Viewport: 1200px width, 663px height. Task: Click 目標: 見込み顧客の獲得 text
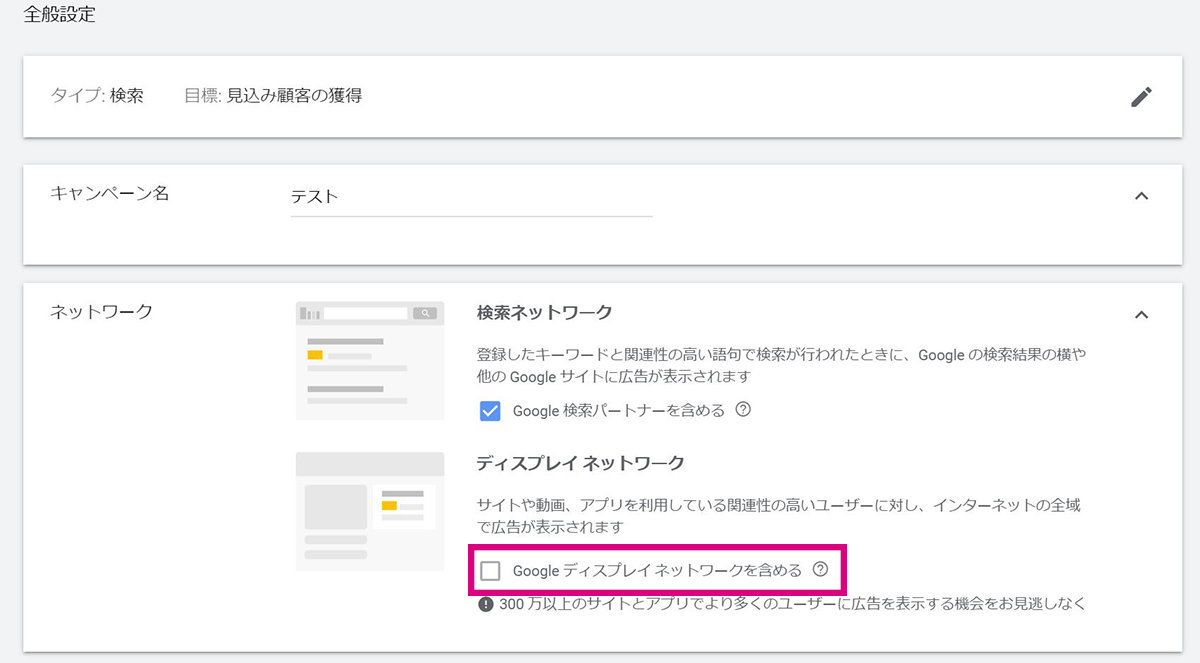[x=273, y=96]
